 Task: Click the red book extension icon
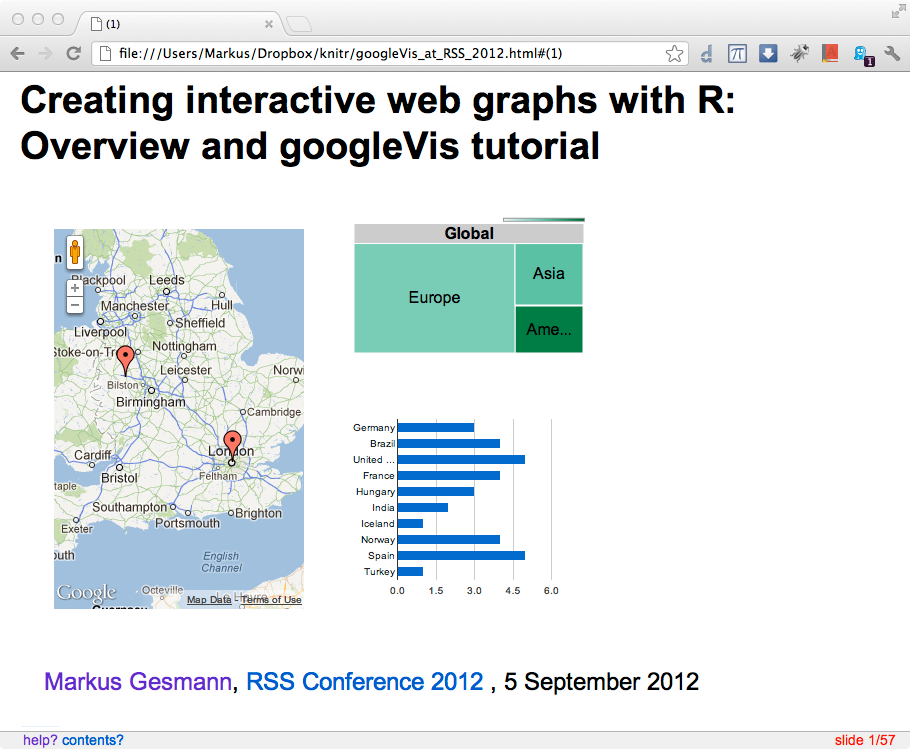pos(830,54)
